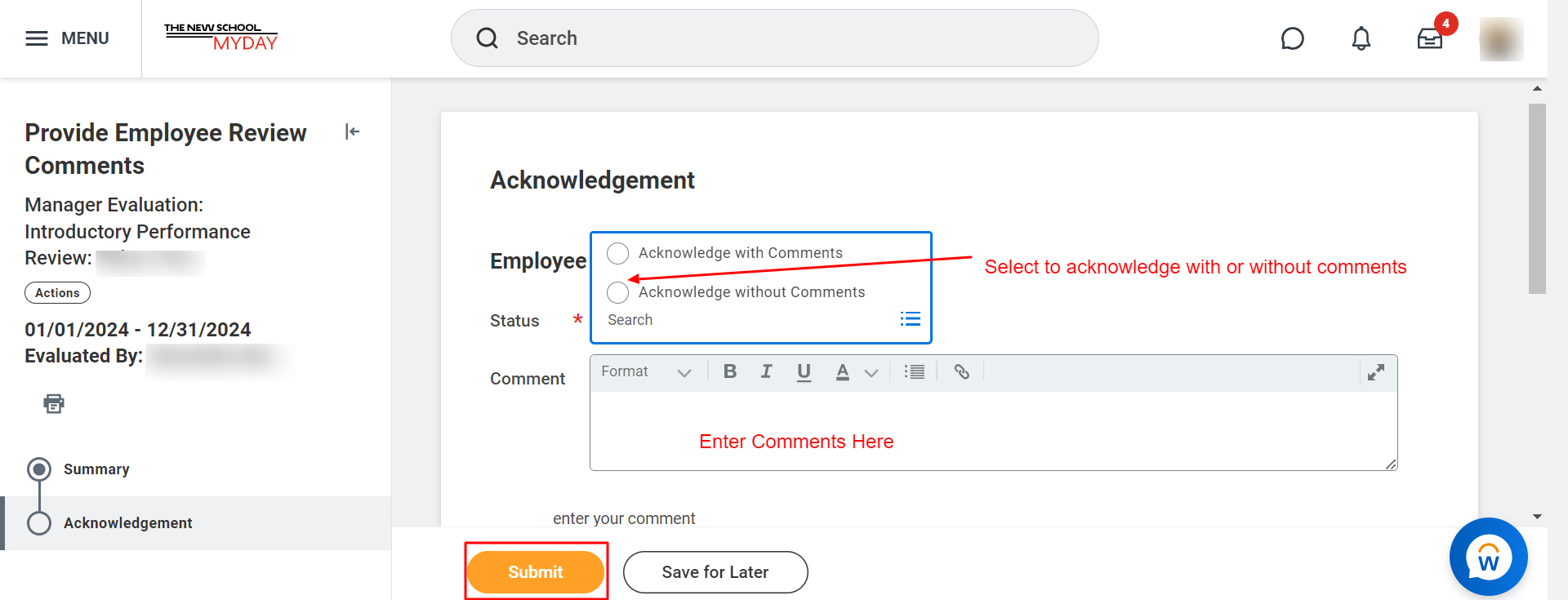Open the chat bubble icon
This screenshot has height=600, width=1568.
tap(1293, 38)
